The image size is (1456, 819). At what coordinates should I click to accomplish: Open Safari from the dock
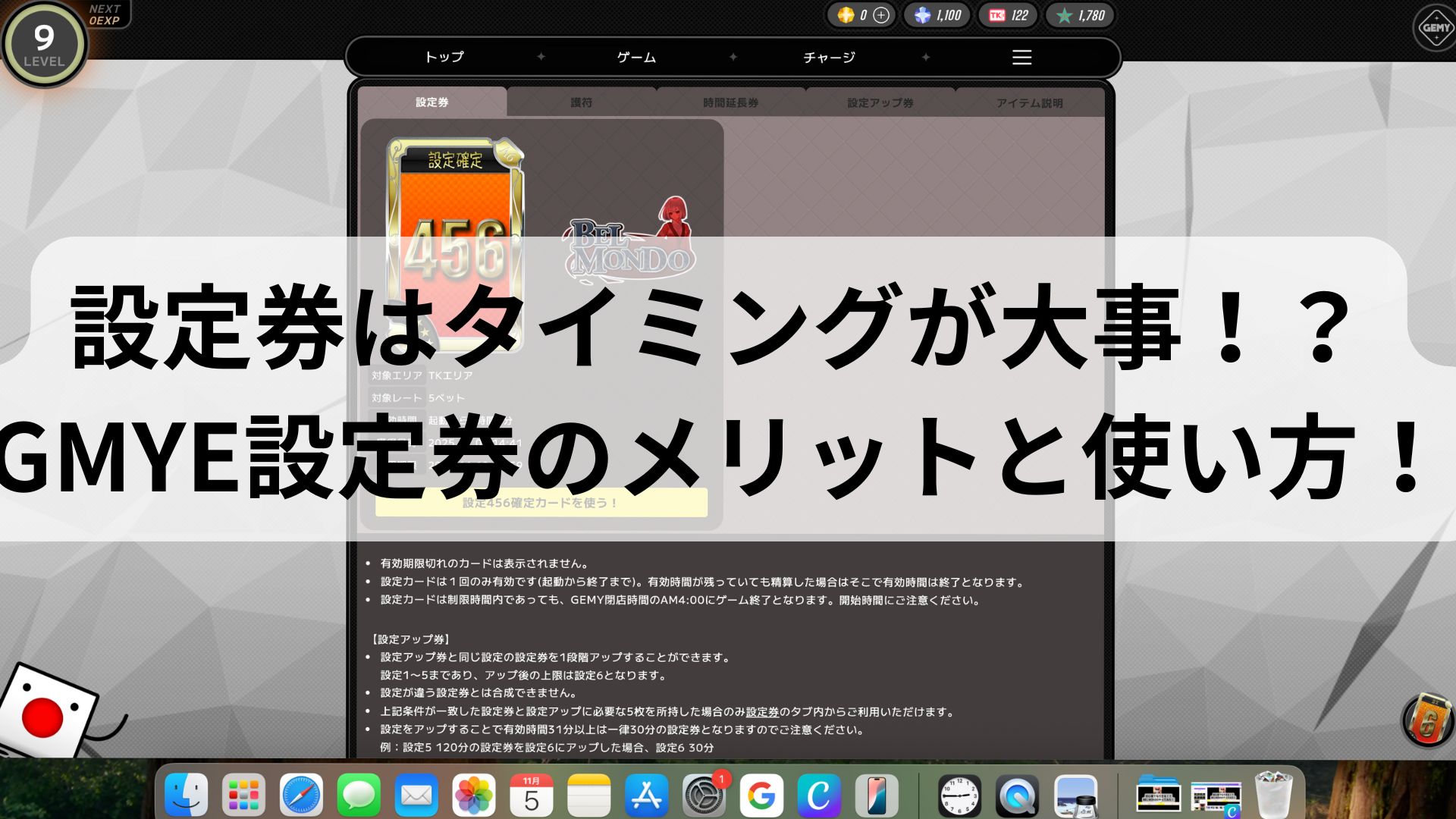(301, 795)
